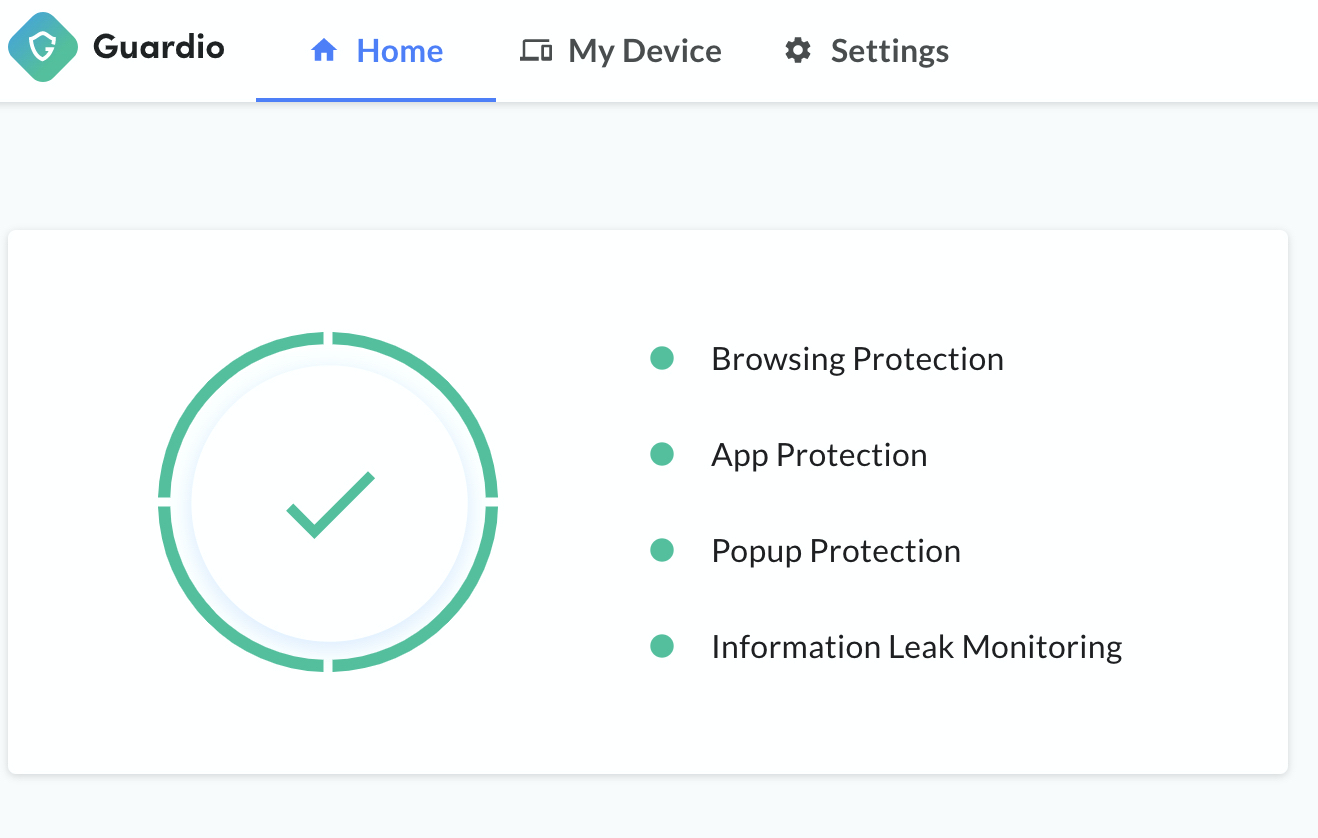Click the house icon beside Home

[324, 51]
